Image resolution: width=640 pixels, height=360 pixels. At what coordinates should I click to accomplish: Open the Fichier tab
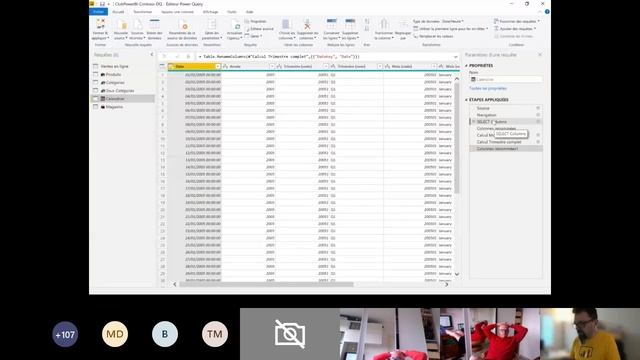tap(98, 12)
